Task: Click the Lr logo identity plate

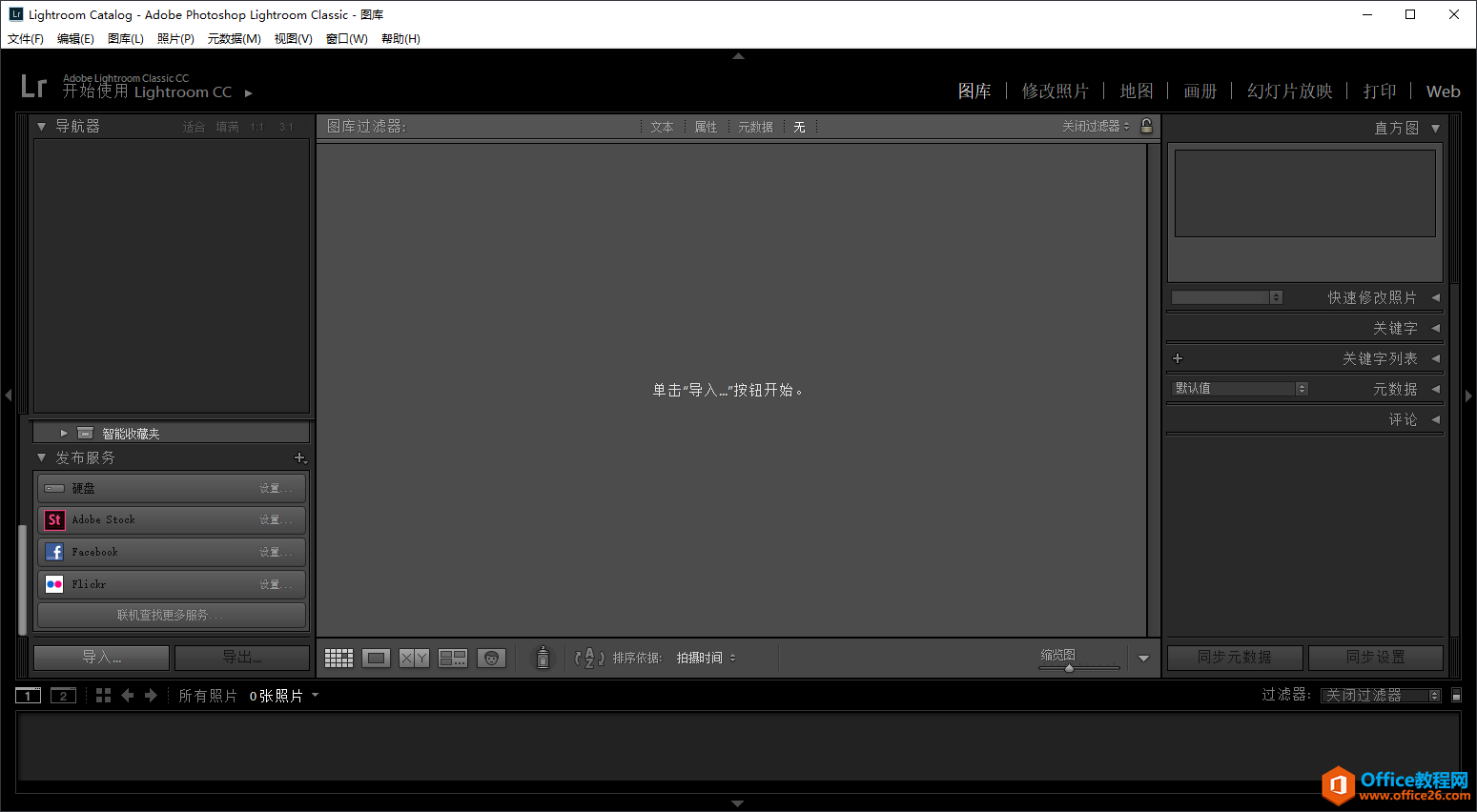Action: (33, 87)
